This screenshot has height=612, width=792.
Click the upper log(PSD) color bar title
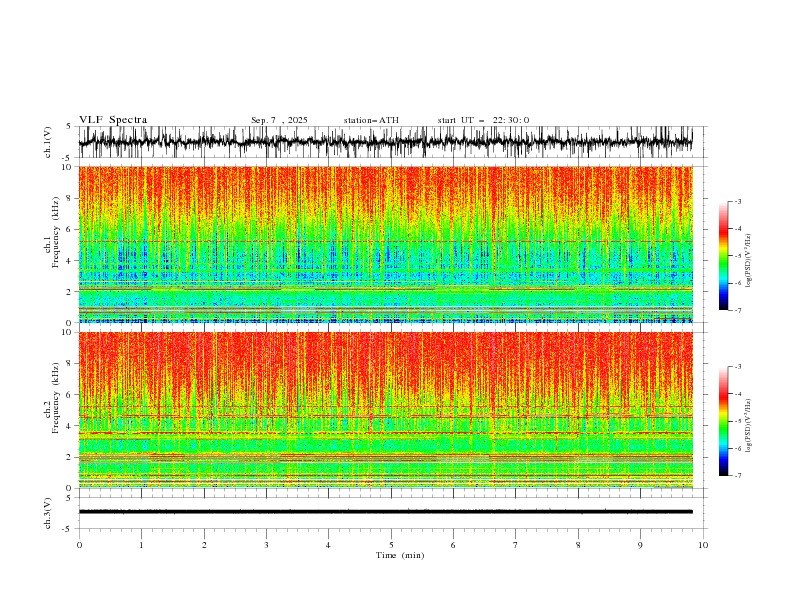tap(749, 261)
